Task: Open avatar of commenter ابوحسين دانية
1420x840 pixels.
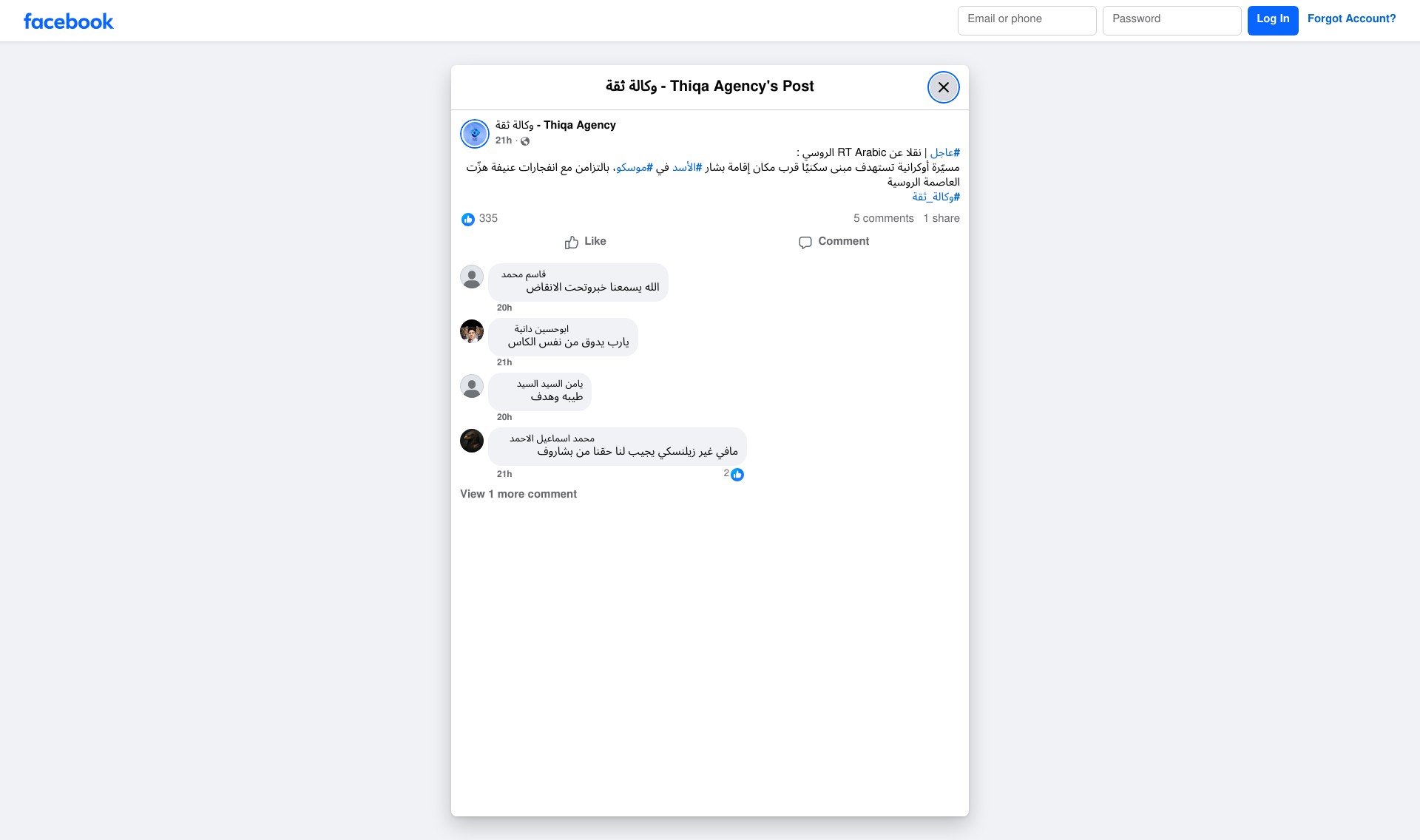Action: (x=472, y=331)
